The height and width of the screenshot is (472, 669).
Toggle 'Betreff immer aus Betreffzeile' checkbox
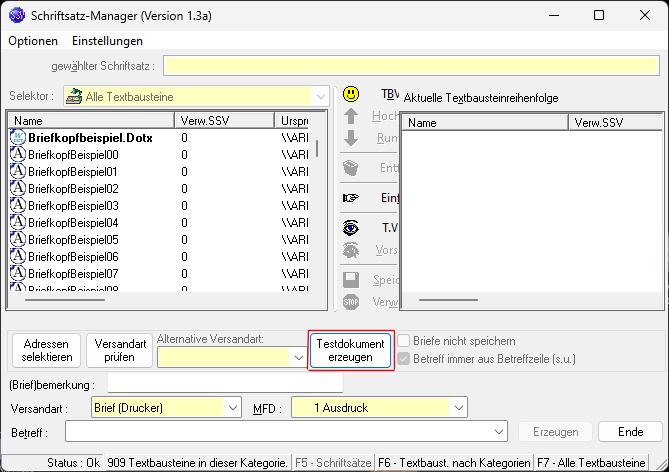[x=405, y=358]
